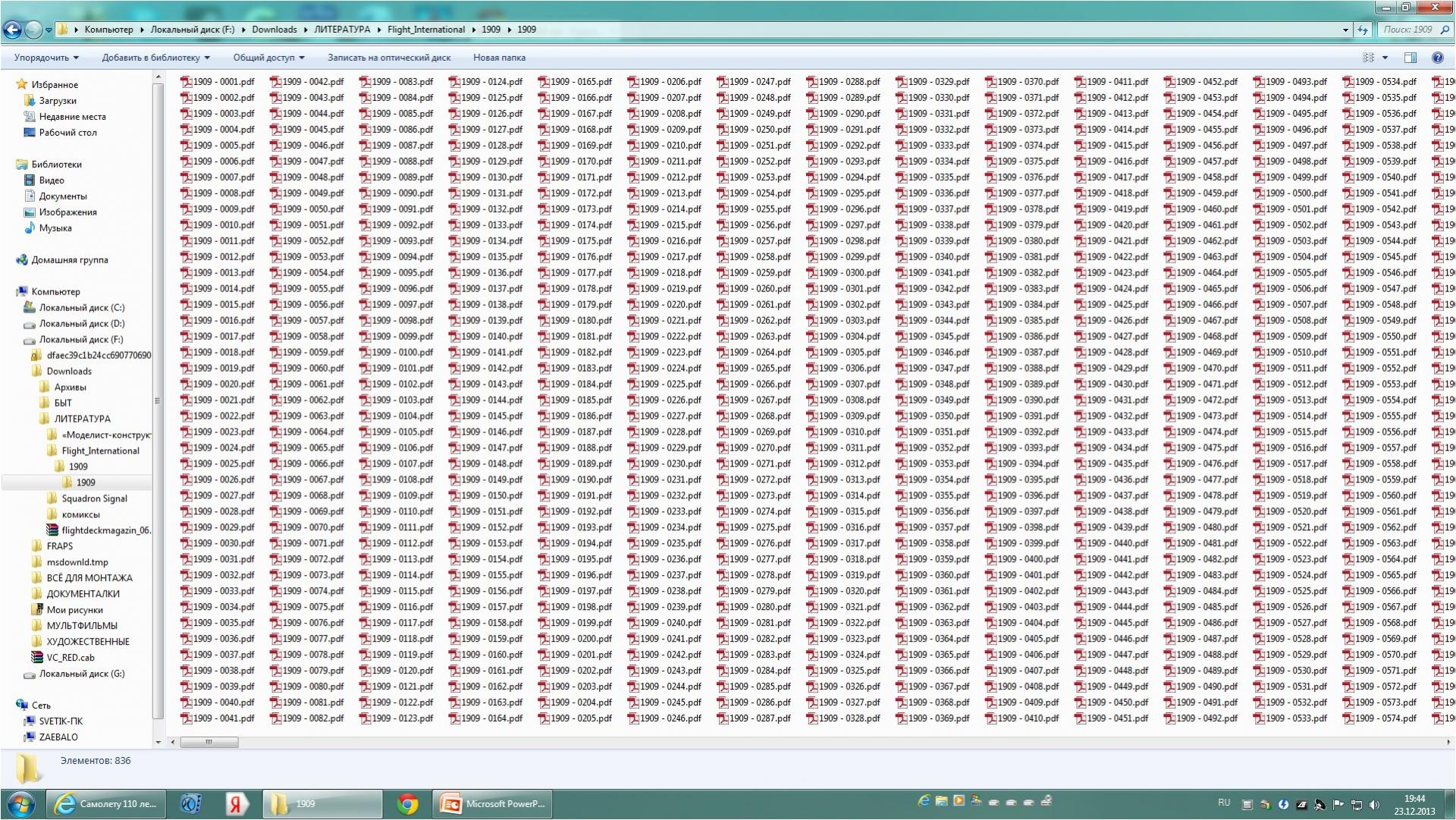Click the Новая папка button
The height and width of the screenshot is (820, 1456).
(x=499, y=58)
